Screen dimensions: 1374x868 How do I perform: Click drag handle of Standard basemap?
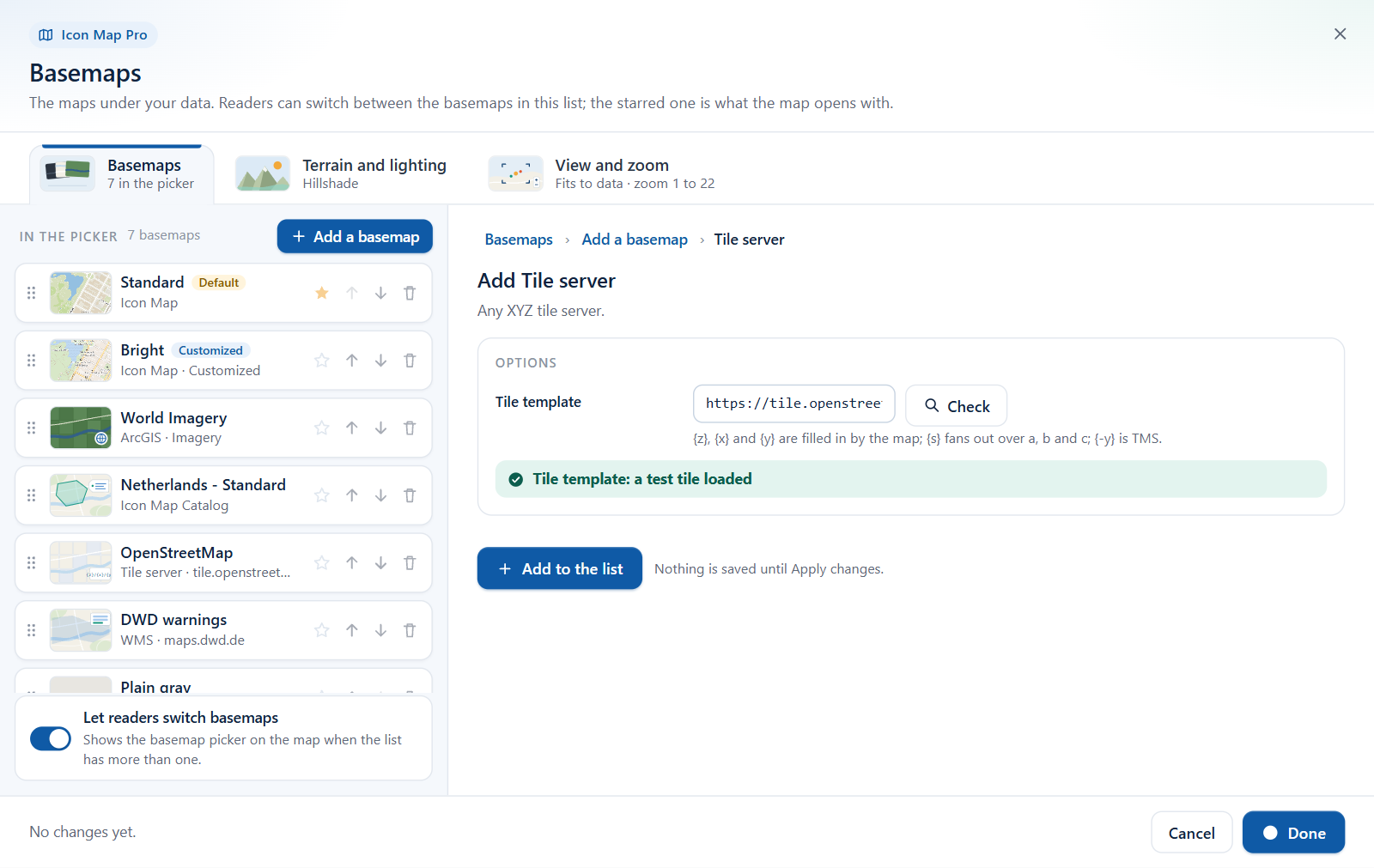pos(32,293)
